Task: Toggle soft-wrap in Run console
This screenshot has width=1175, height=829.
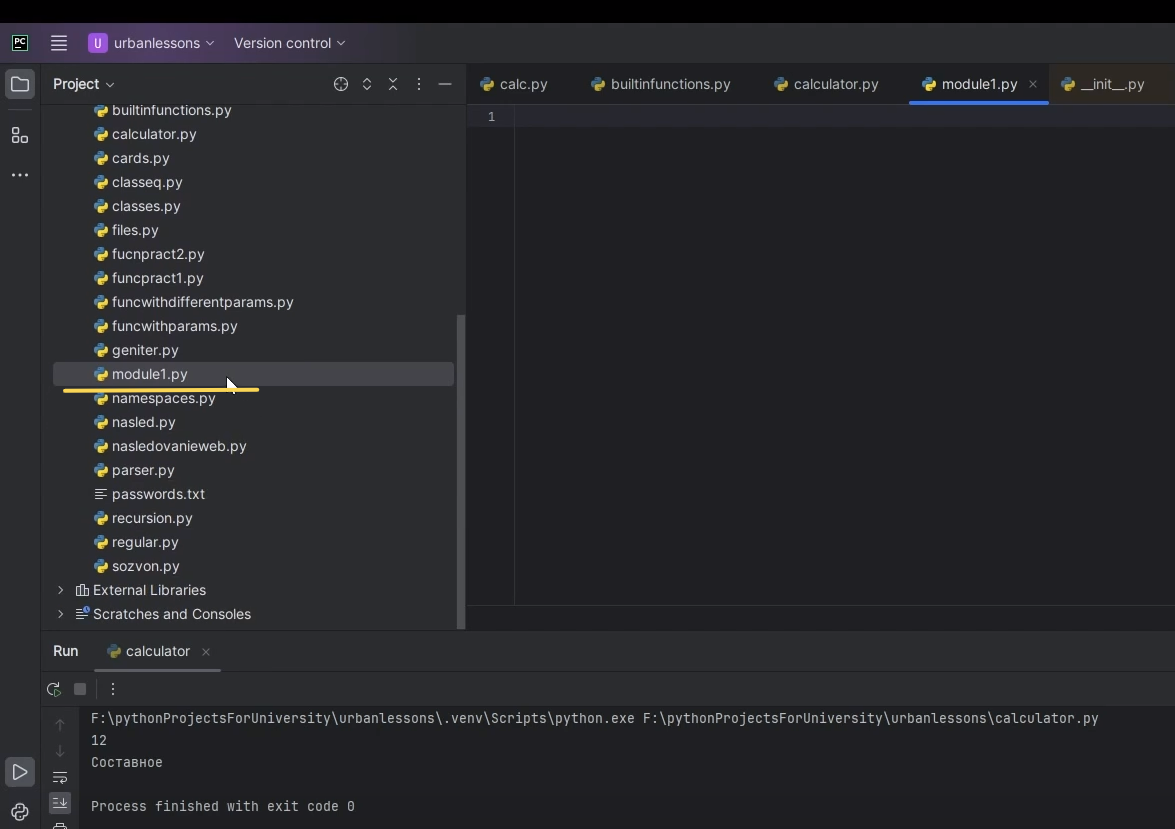Action: [x=60, y=777]
